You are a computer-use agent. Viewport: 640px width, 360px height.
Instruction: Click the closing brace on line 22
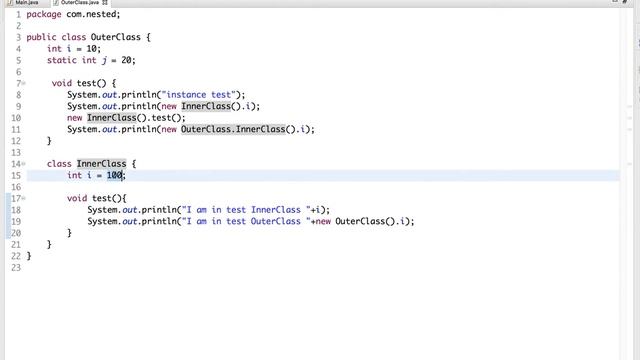coord(29,256)
